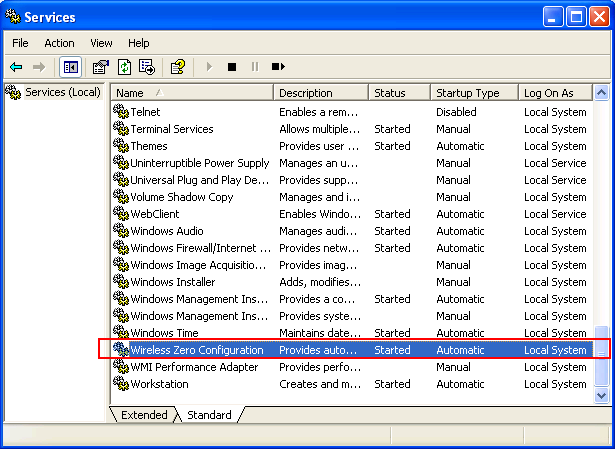Click 'Creates and m…' description of Workstation
The image size is (615, 449).
point(320,384)
